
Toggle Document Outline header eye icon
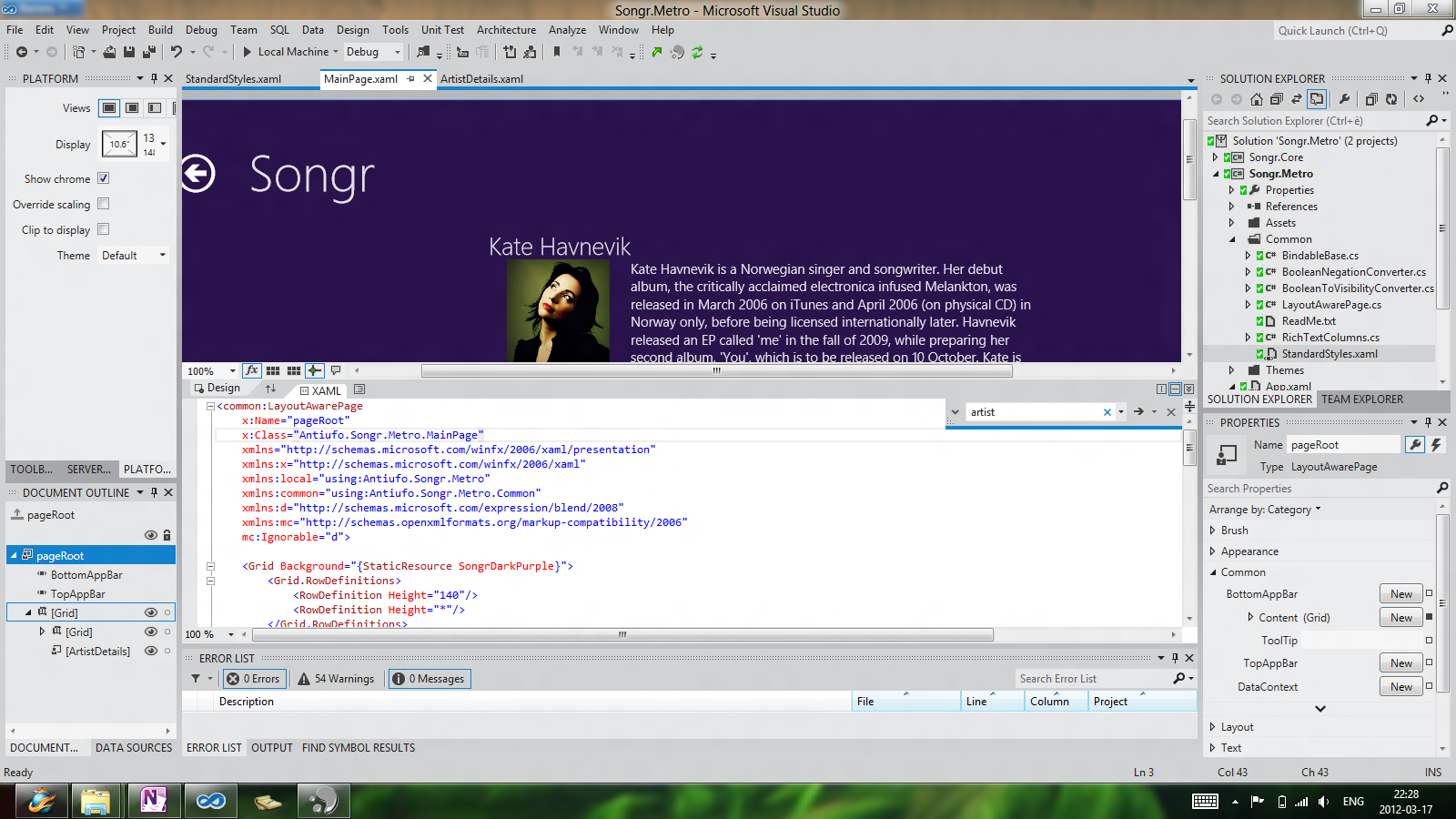pos(151,535)
